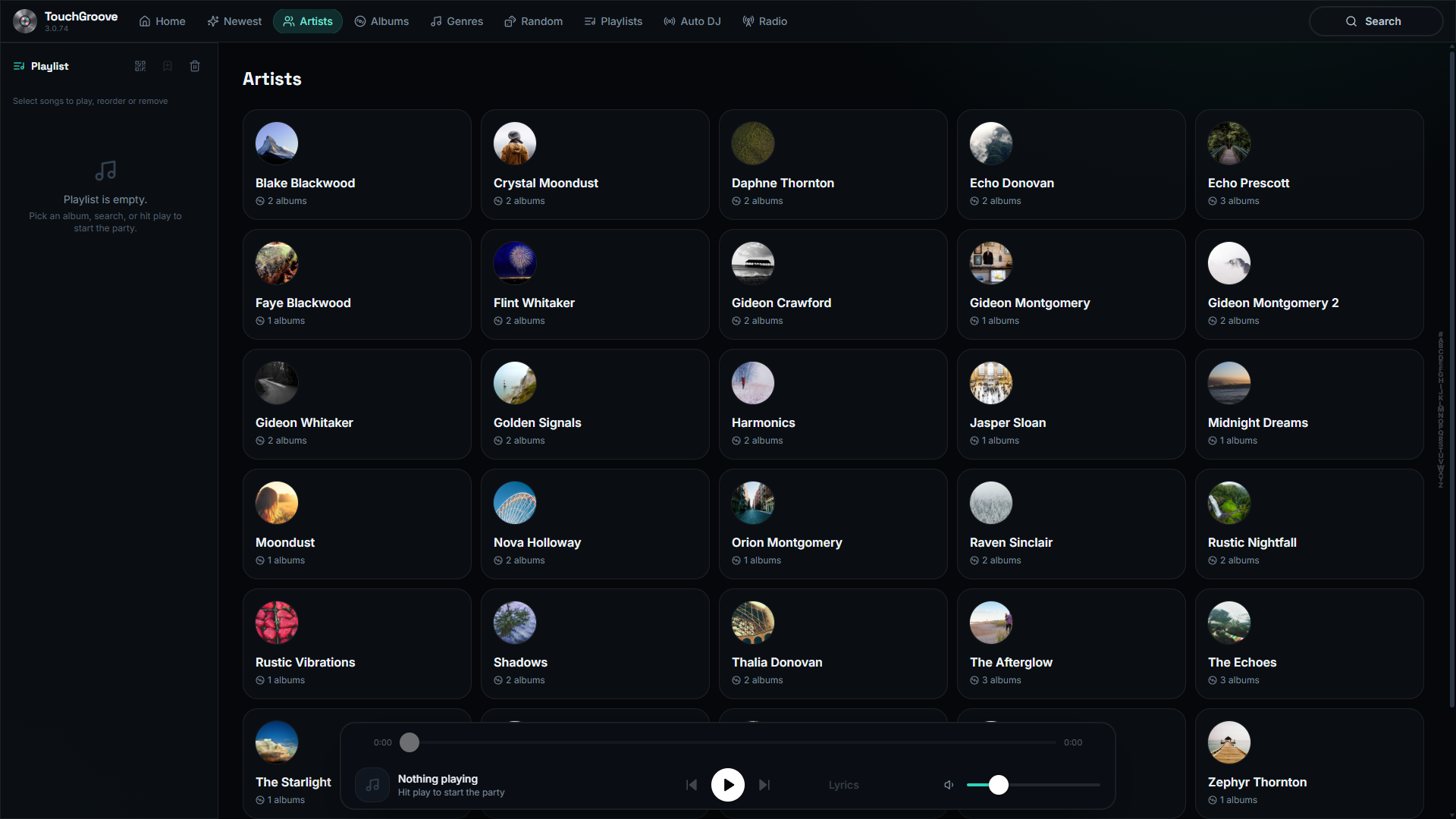Open the Echo Prescott artist card
This screenshot has height=819, width=1456.
(x=1310, y=165)
